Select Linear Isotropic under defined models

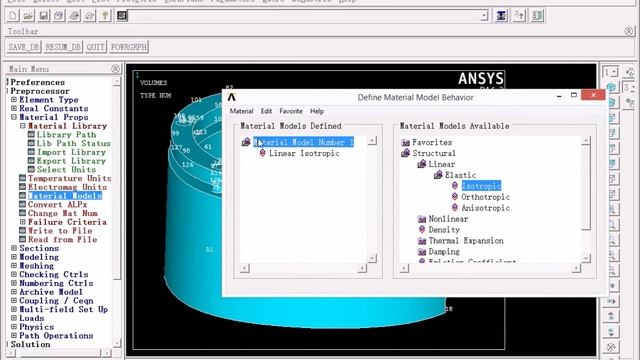(x=304, y=153)
